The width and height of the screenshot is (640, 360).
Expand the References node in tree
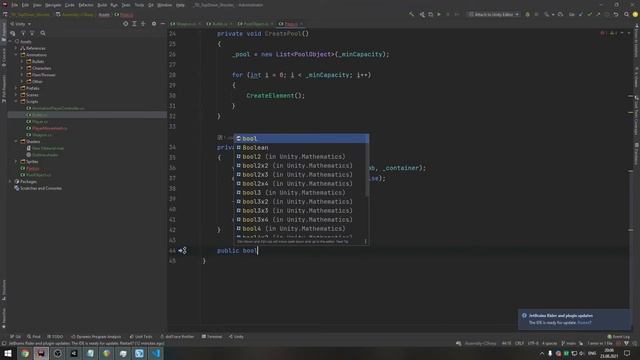[x=16, y=48]
